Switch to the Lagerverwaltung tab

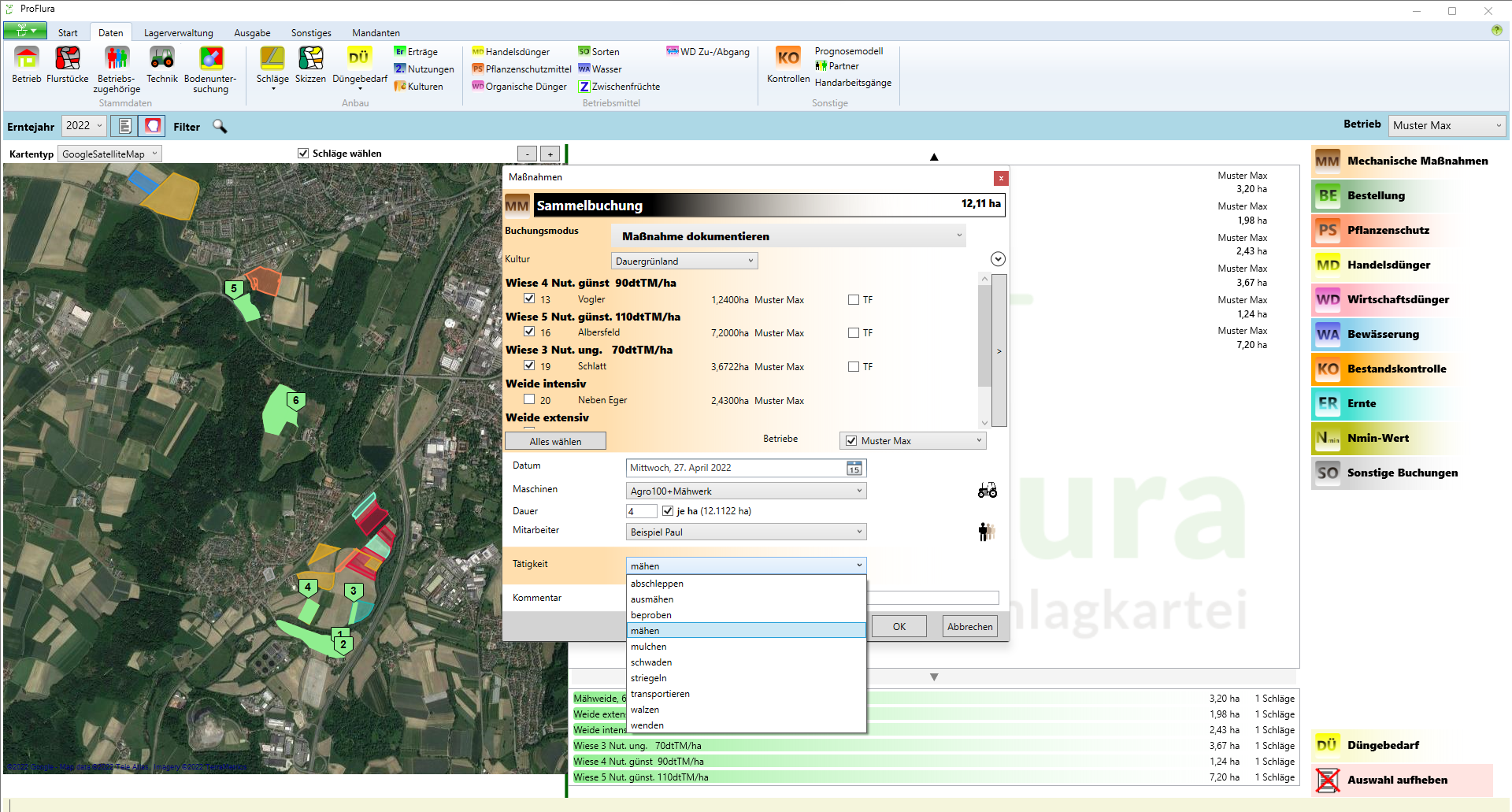pos(178,33)
